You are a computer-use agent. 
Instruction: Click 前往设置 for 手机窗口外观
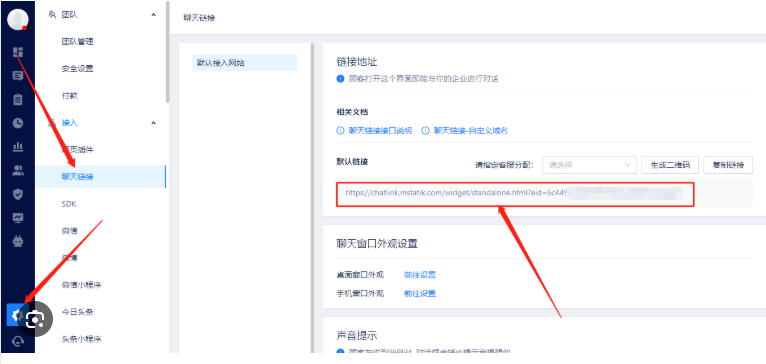tap(420, 293)
